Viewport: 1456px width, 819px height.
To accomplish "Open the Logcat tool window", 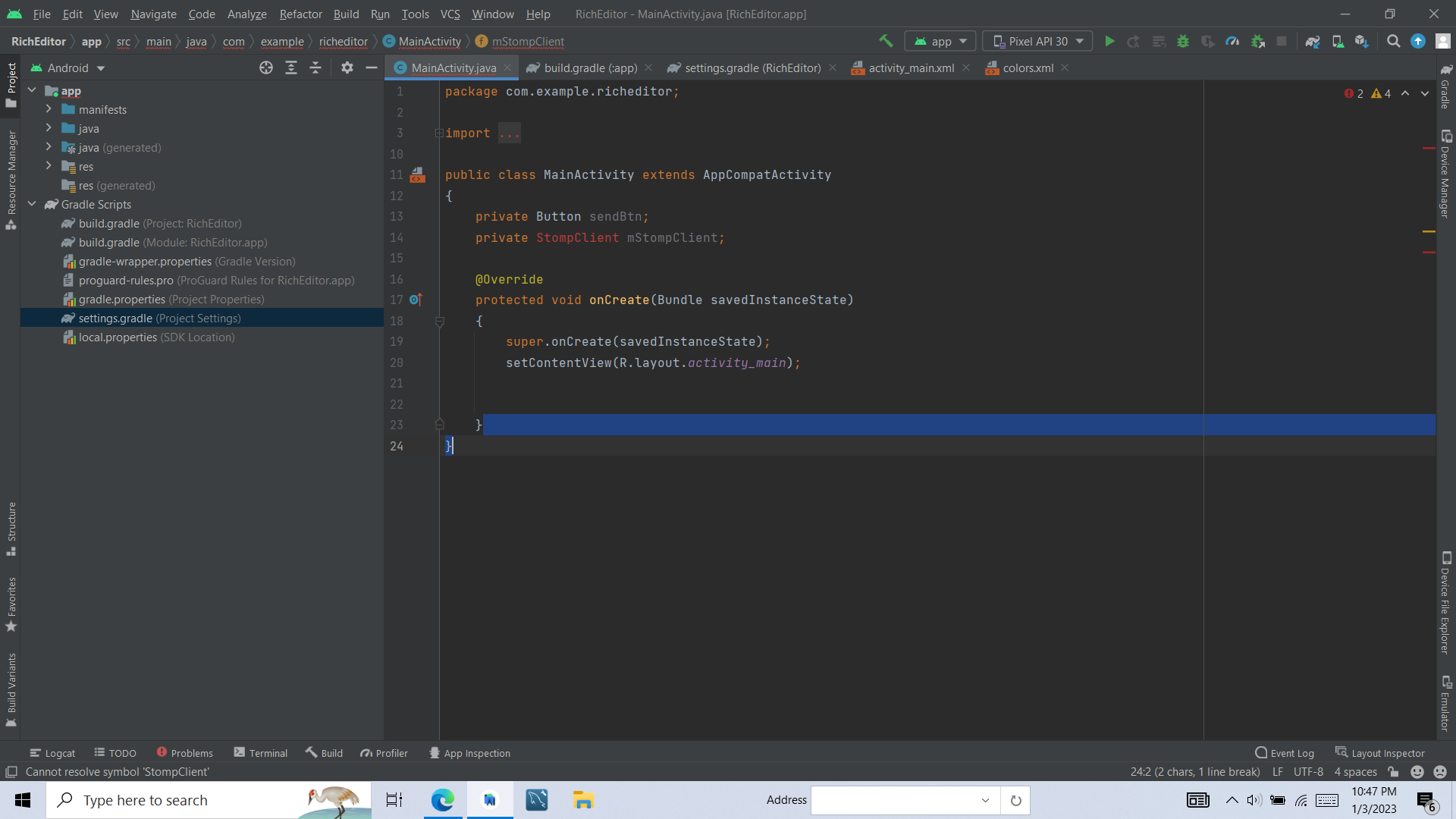I will coord(52,752).
